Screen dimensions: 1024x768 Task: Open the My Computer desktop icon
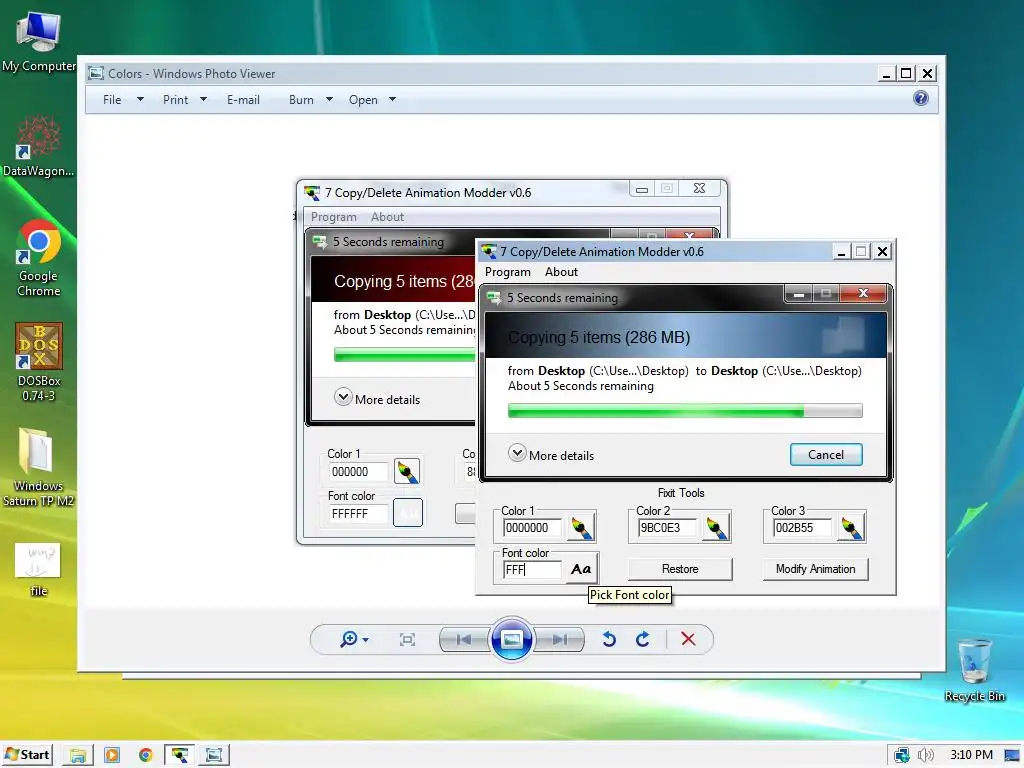point(39,41)
